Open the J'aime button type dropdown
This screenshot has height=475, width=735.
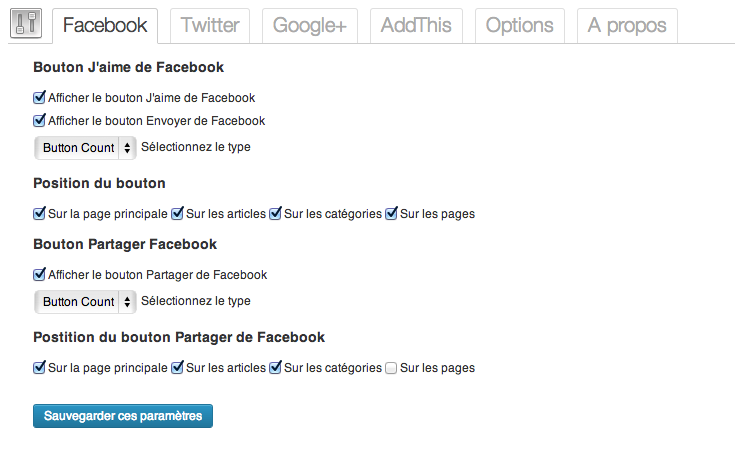85,148
